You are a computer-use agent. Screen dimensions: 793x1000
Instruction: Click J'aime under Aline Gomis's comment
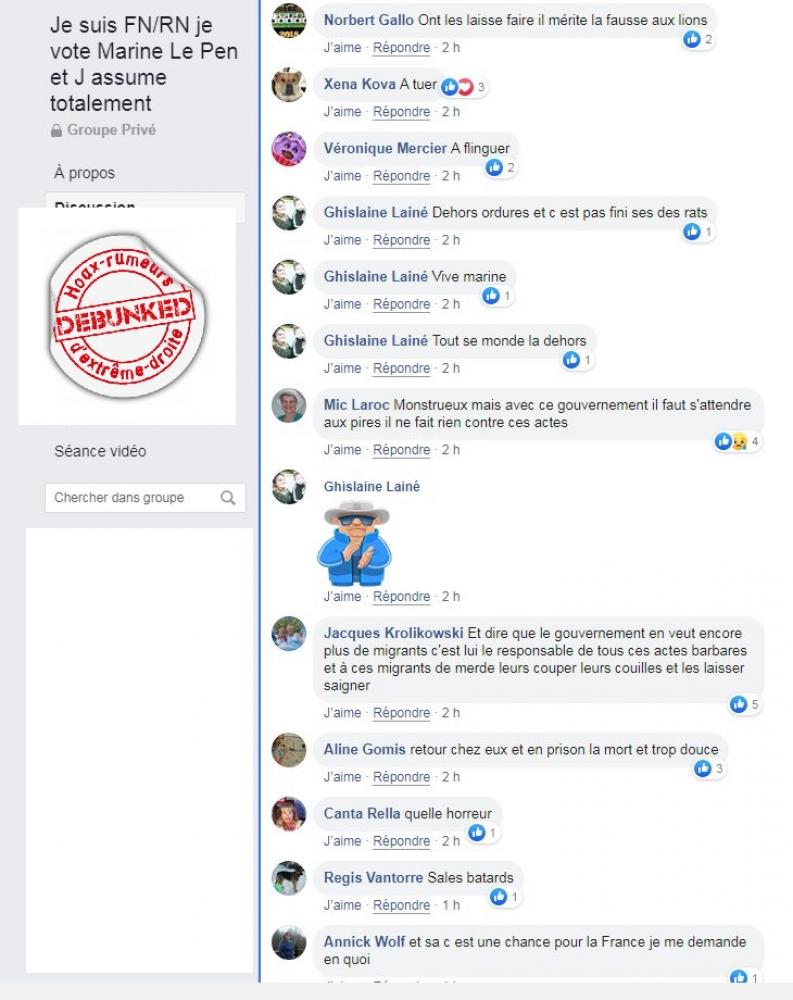(343, 777)
